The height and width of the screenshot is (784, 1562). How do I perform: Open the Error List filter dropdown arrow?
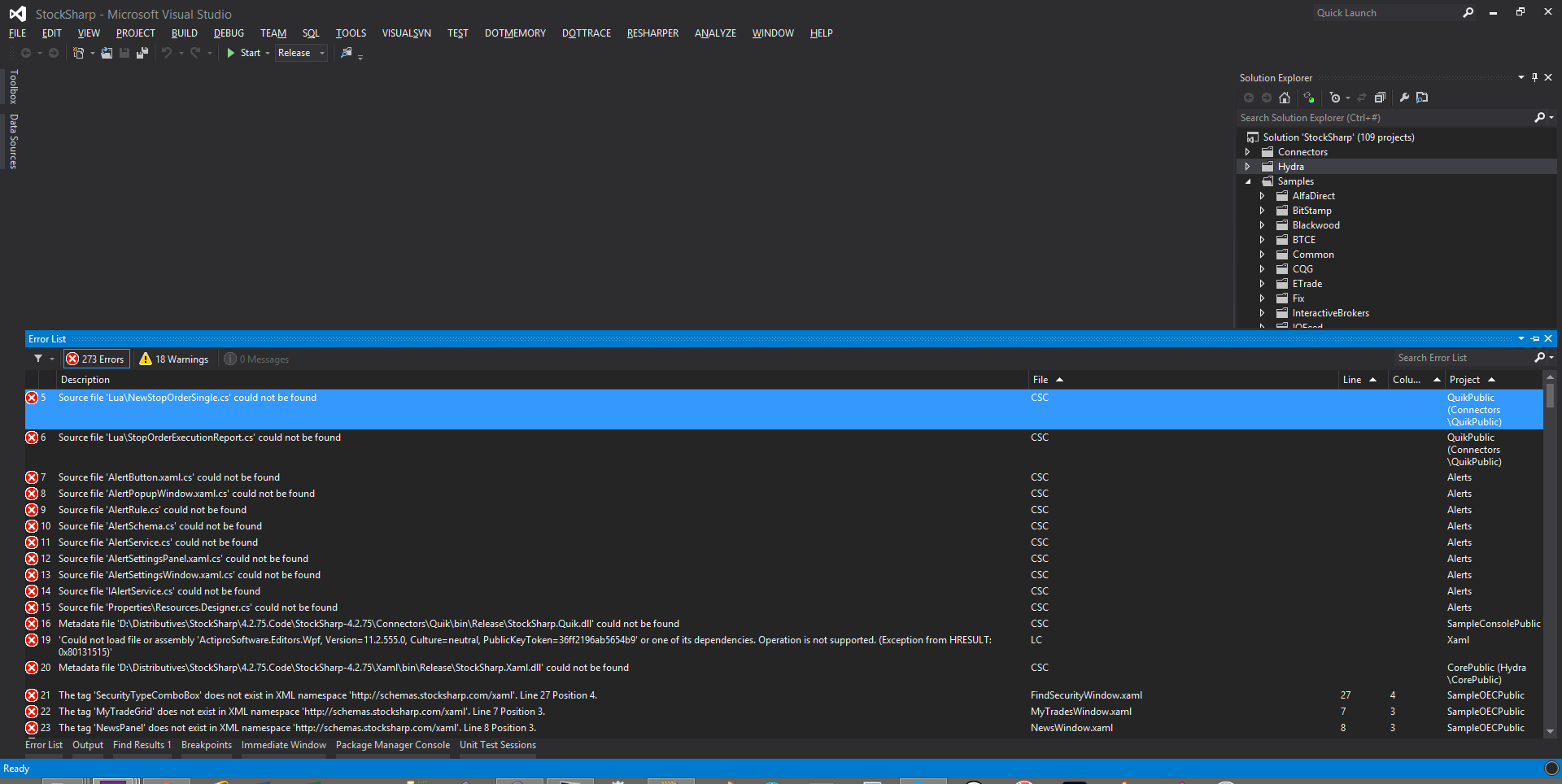[x=52, y=359]
